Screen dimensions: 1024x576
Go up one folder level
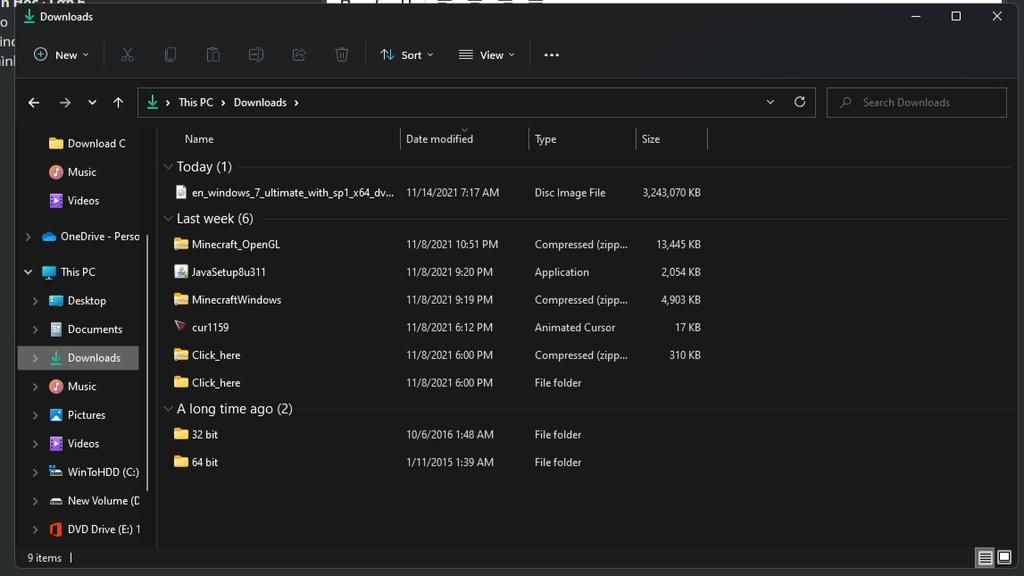[x=118, y=103]
